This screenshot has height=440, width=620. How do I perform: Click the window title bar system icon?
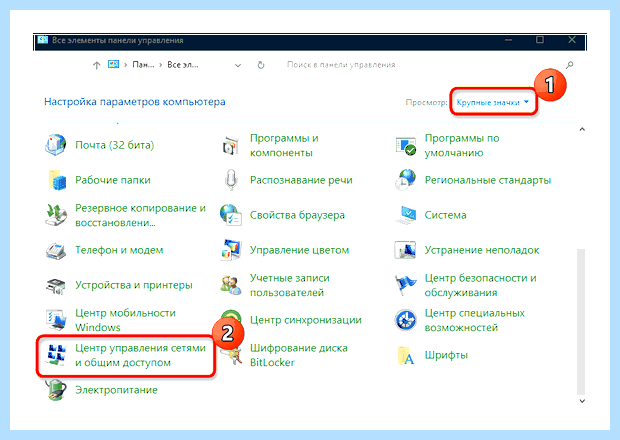[43, 40]
